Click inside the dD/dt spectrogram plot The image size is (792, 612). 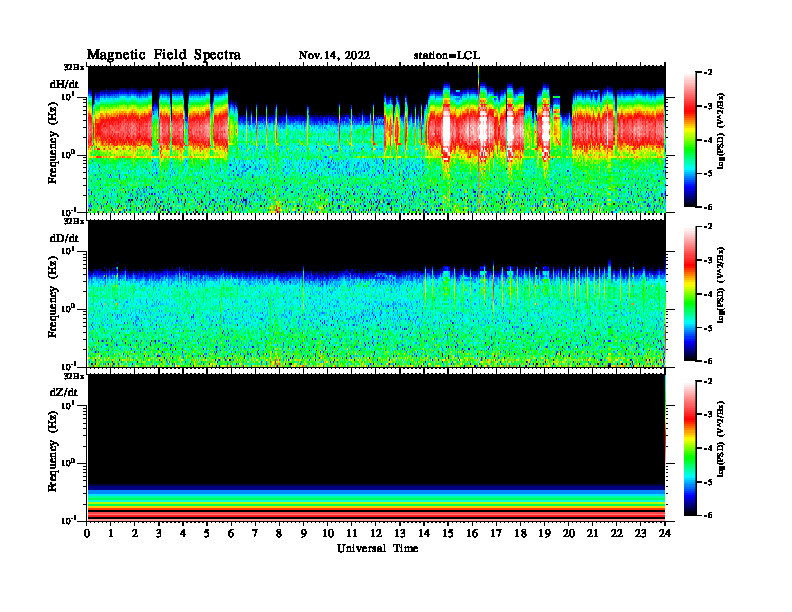tap(376, 293)
